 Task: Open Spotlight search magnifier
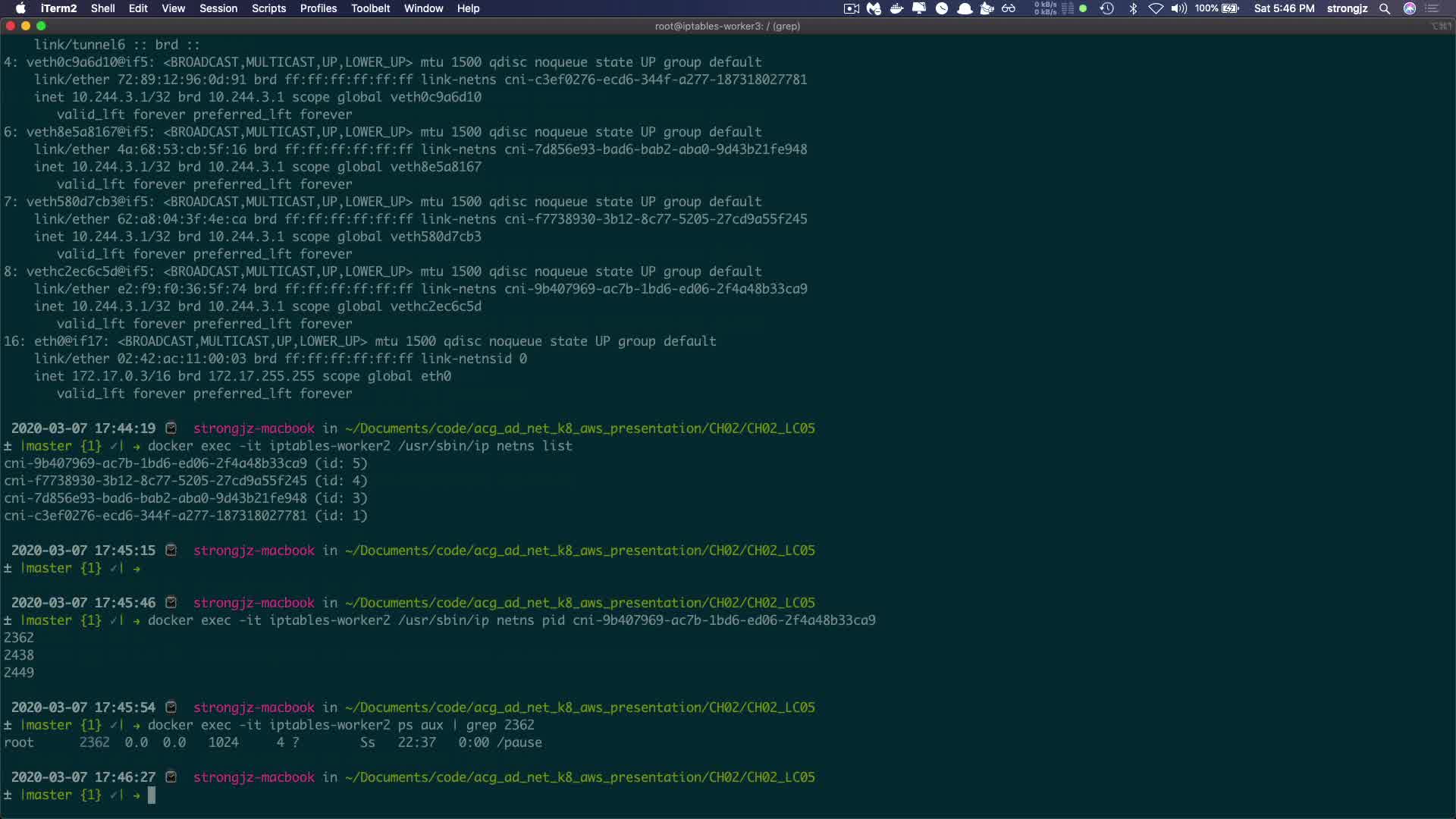pos(1385,8)
